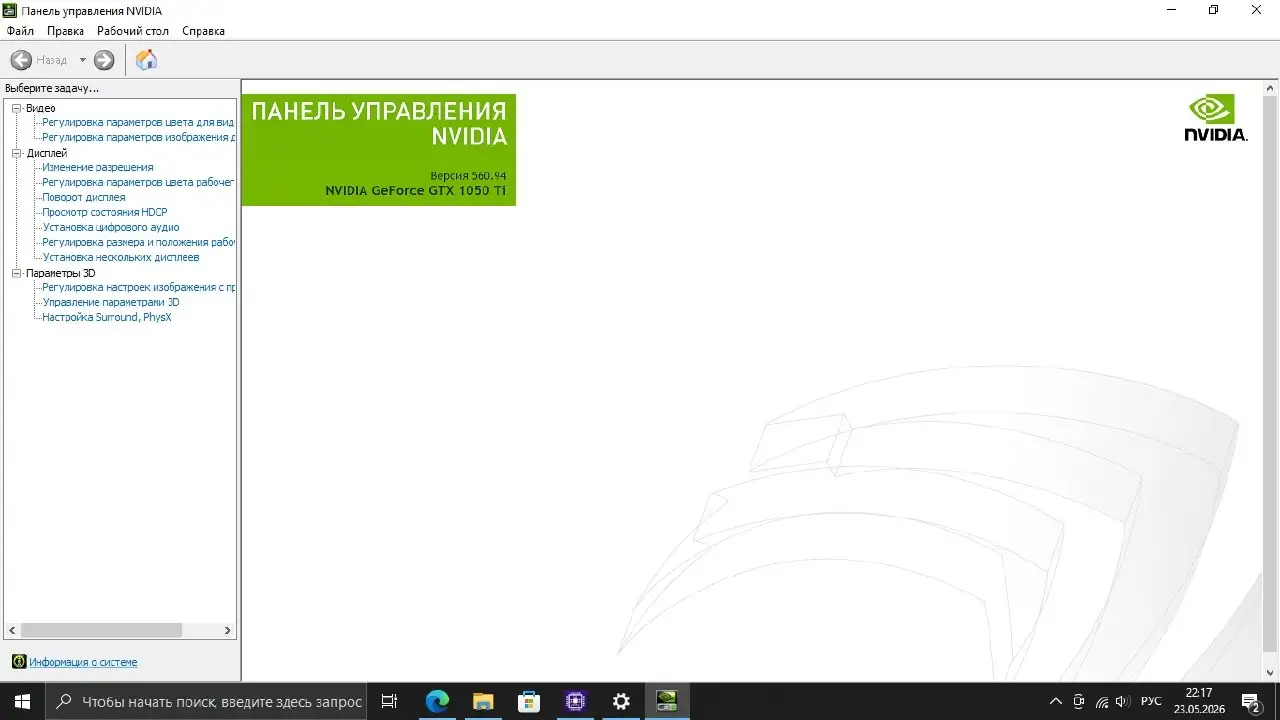1280x720 pixels.
Task: Collapse the Видео tree section
Action: pyautogui.click(x=16, y=108)
